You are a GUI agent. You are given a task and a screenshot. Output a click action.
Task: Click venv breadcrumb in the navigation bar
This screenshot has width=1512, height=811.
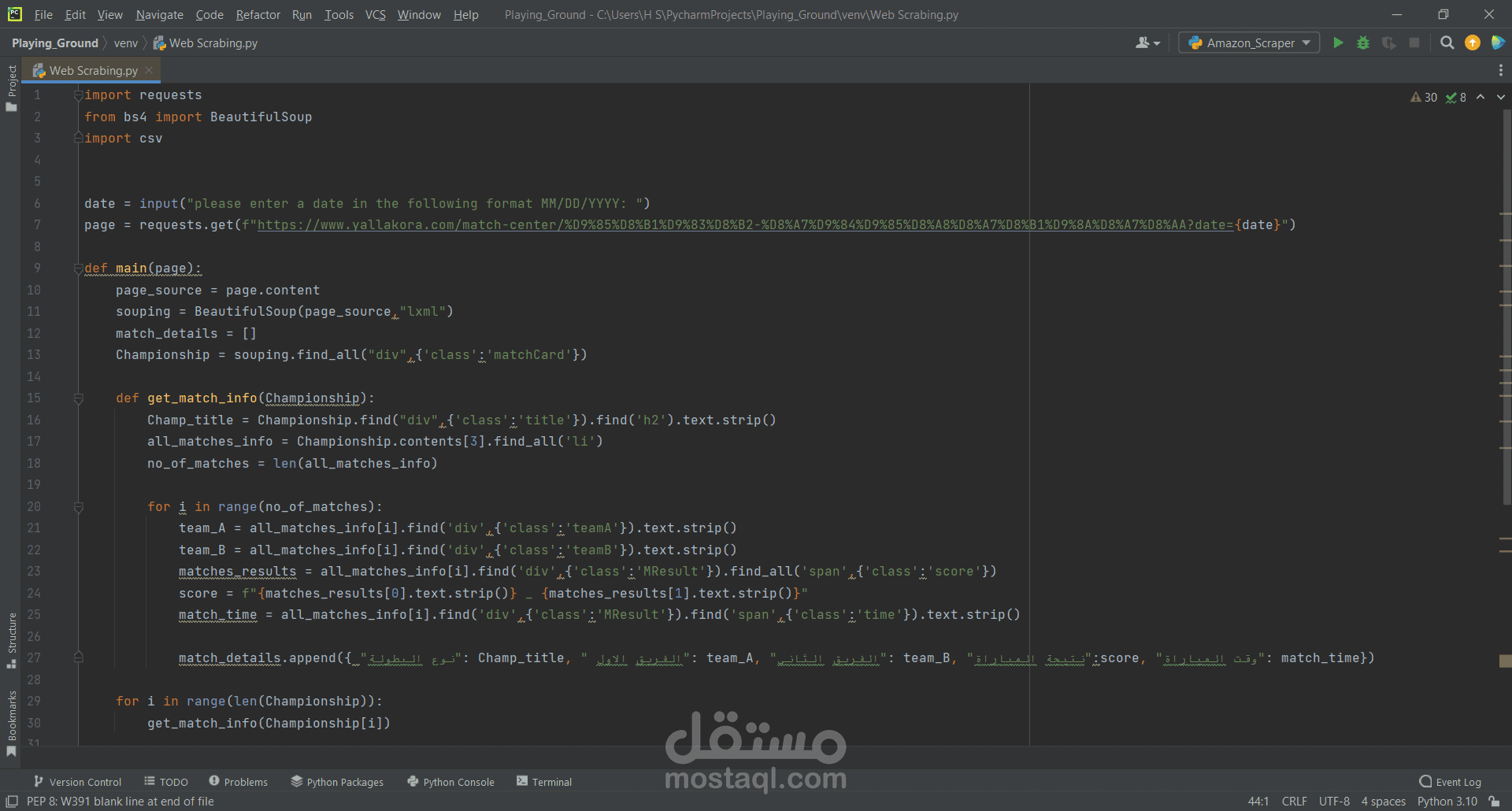click(125, 43)
